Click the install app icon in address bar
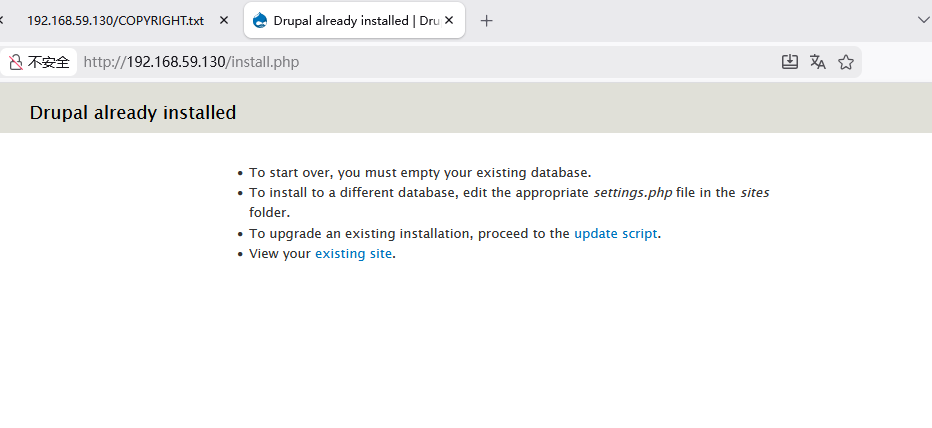This screenshot has width=932, height=428. [789, 62]
